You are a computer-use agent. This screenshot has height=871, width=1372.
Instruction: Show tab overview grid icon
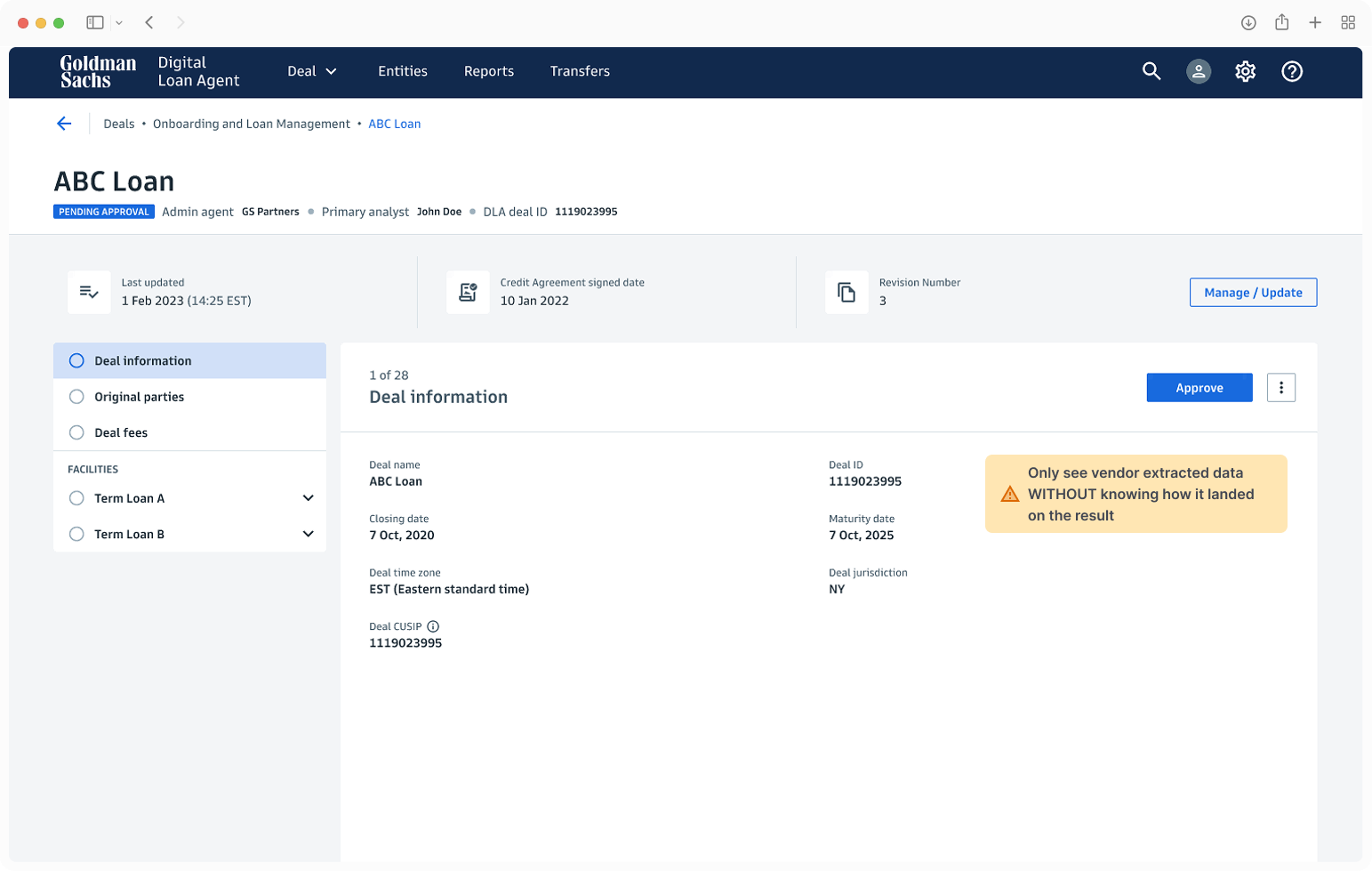click(x=1348, y=23)
